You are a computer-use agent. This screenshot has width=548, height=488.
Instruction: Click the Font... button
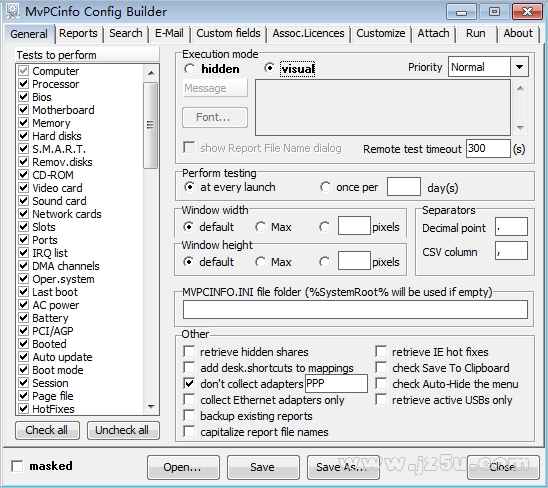(x=215, y=117)
